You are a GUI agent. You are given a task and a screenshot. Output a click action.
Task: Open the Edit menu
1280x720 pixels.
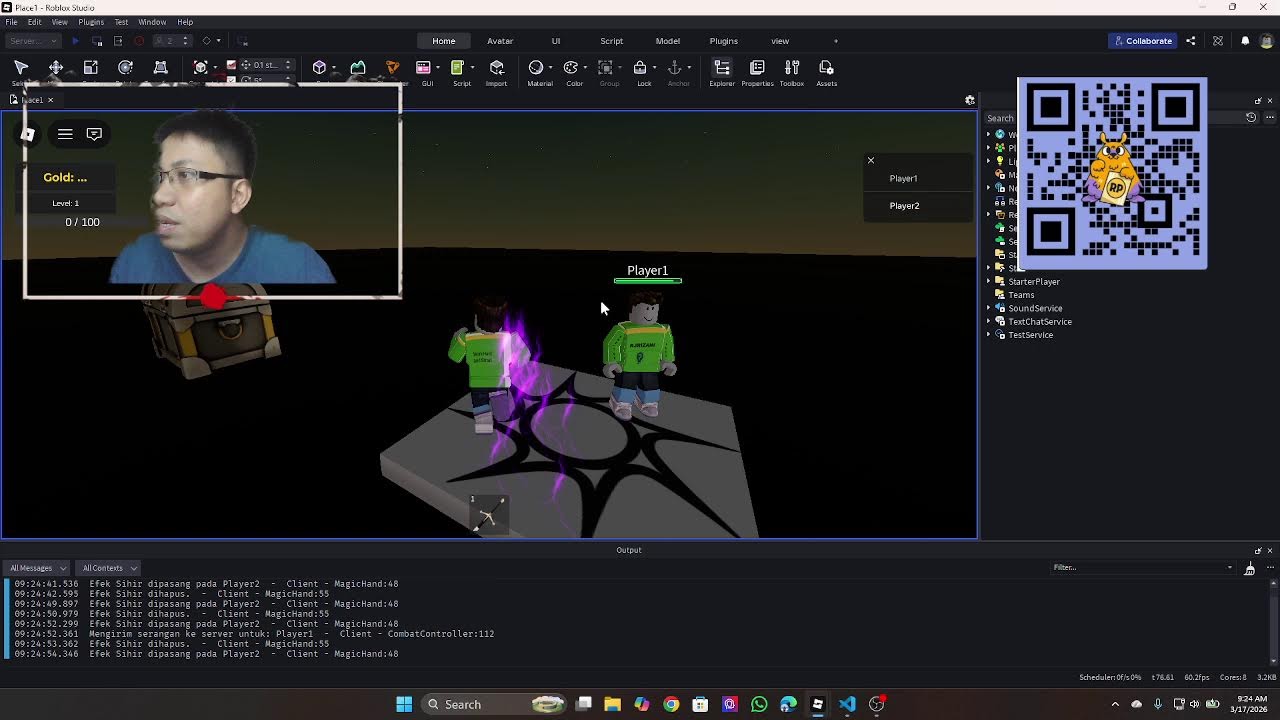coord(34,22)
